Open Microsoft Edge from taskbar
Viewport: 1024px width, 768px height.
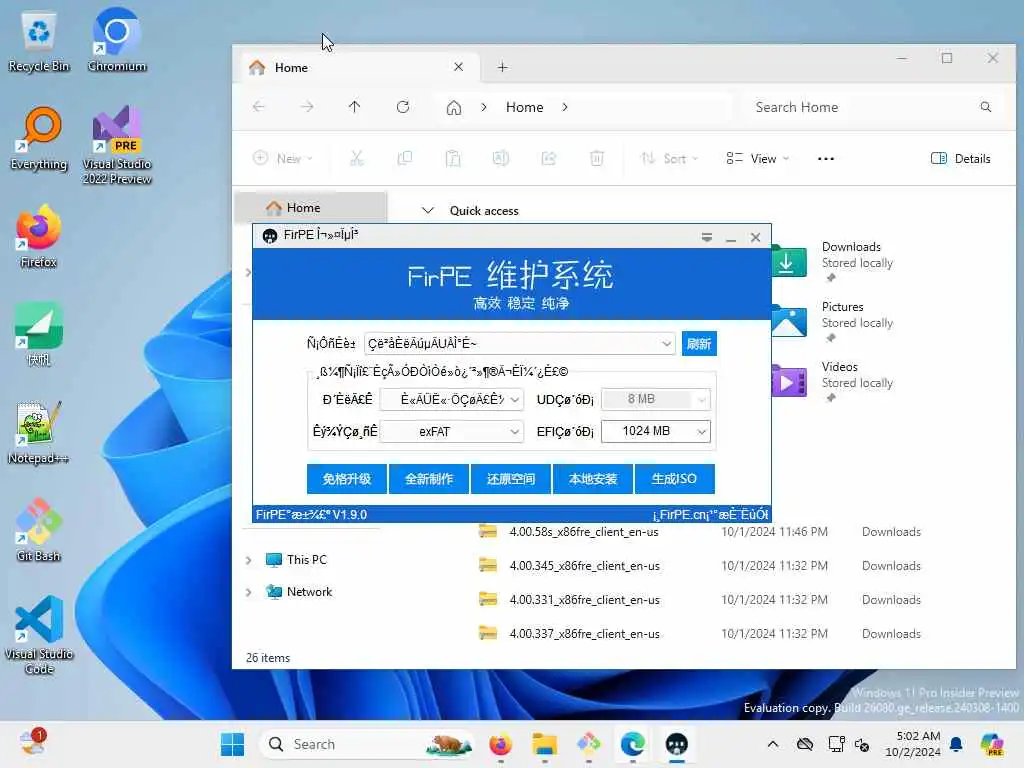pos(632,744)
